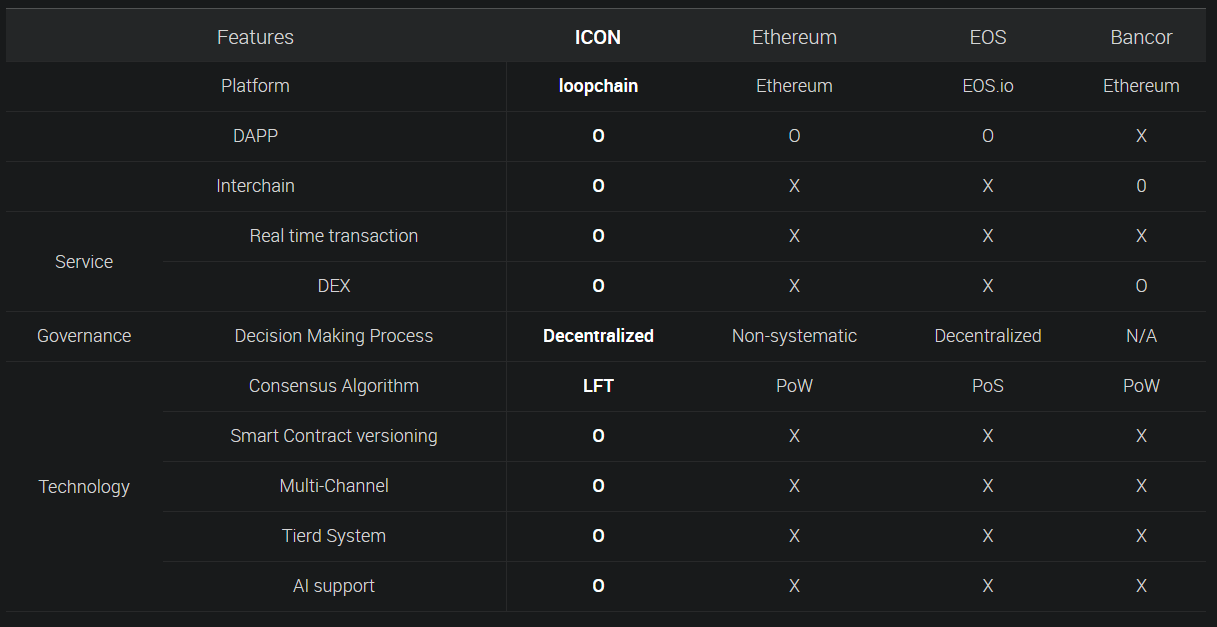Image resolution: width=1217 pixels, height=627 pixels.
Task: Click the Decision Making Process label
Action: point(334,336)
